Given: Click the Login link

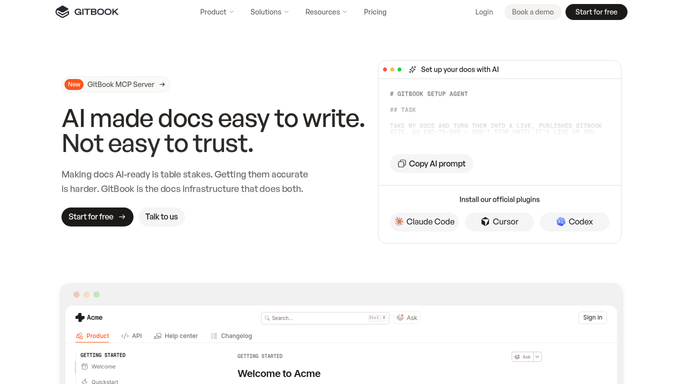Looking at the screenshot, I should pos(484,12).
